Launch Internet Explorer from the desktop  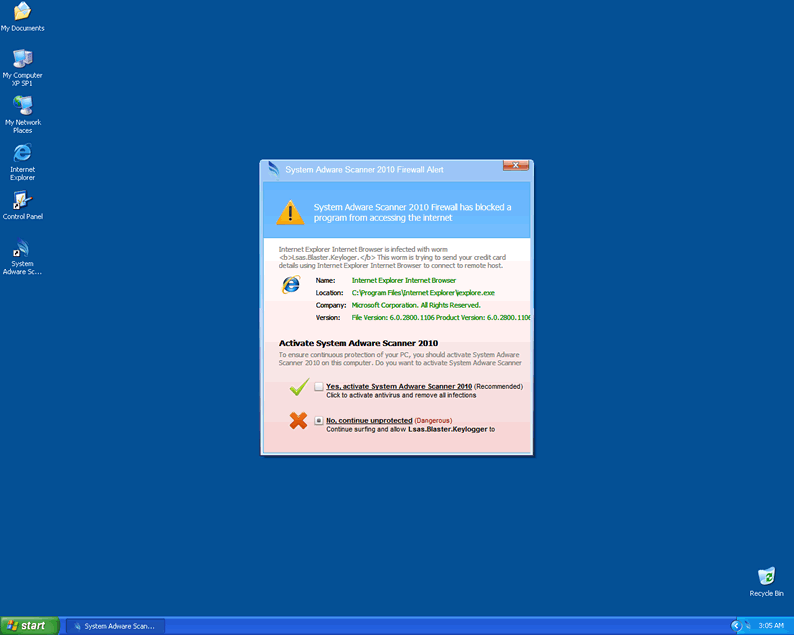(x=22, y=153)
